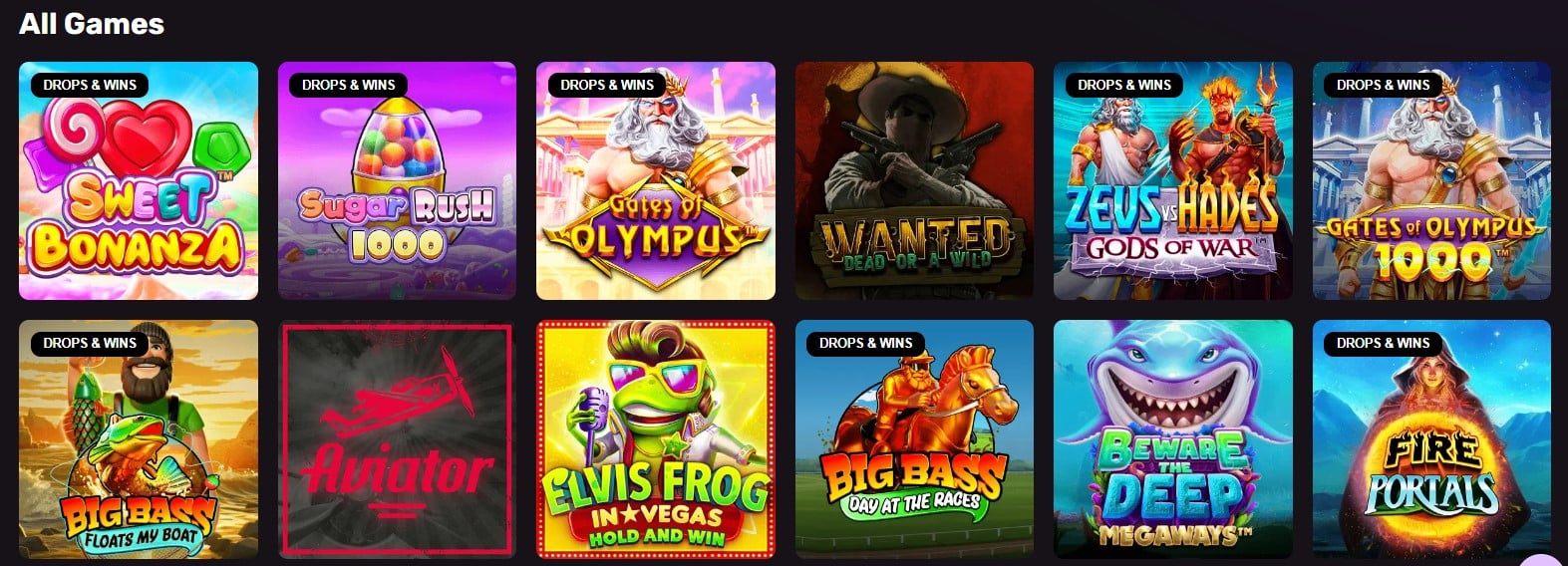Click Drops & Wins badge on Big Bass Races
The image size is (1568, 566).
866,343
